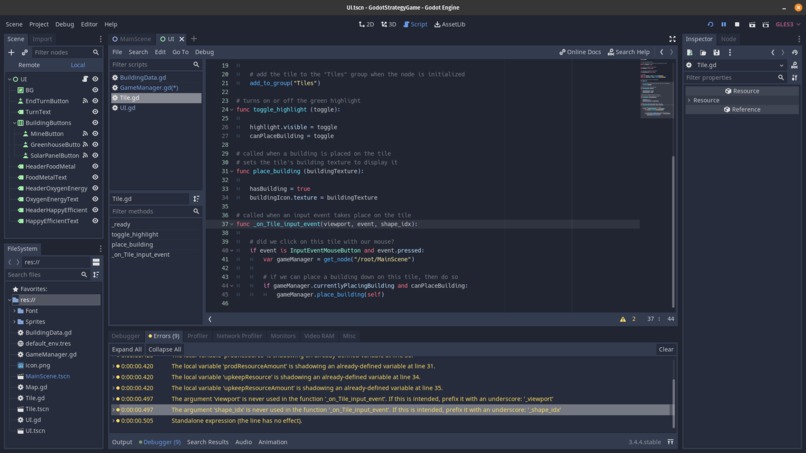806x453 pixels.
Task: Expand the Font folder
Action: coord(14,311)
